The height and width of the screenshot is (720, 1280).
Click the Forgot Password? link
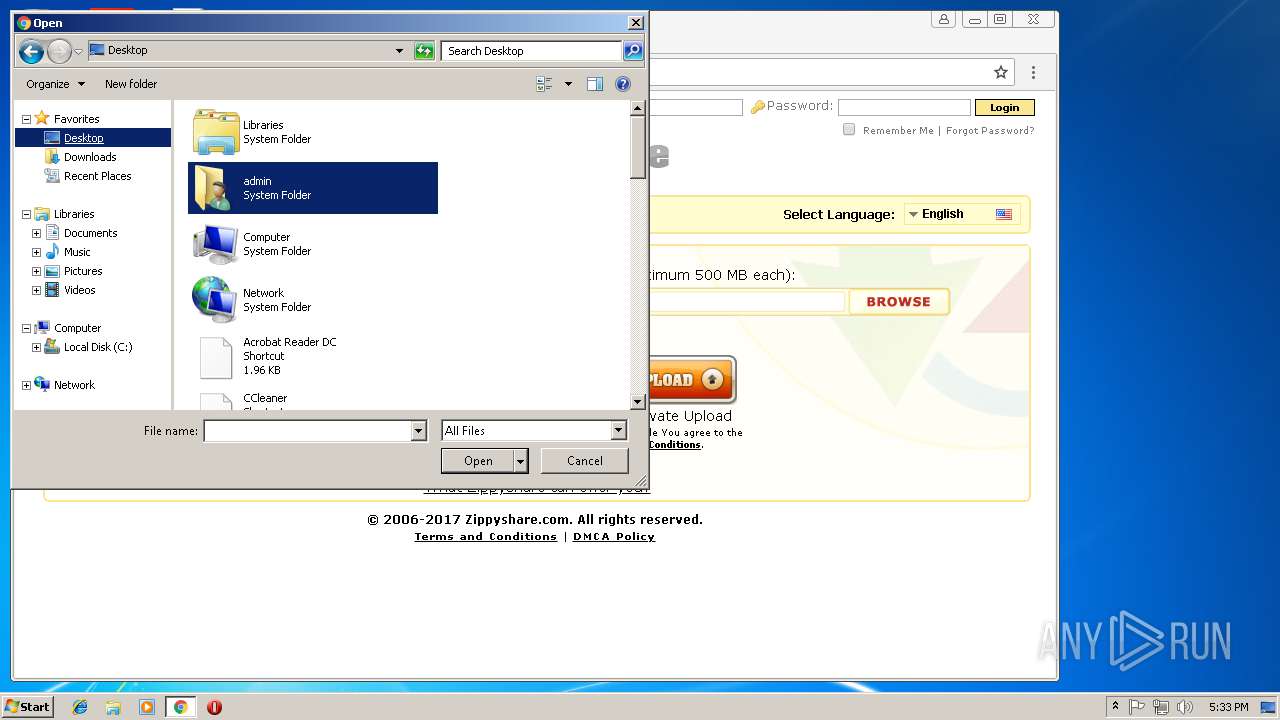click(x=990, y=130)
